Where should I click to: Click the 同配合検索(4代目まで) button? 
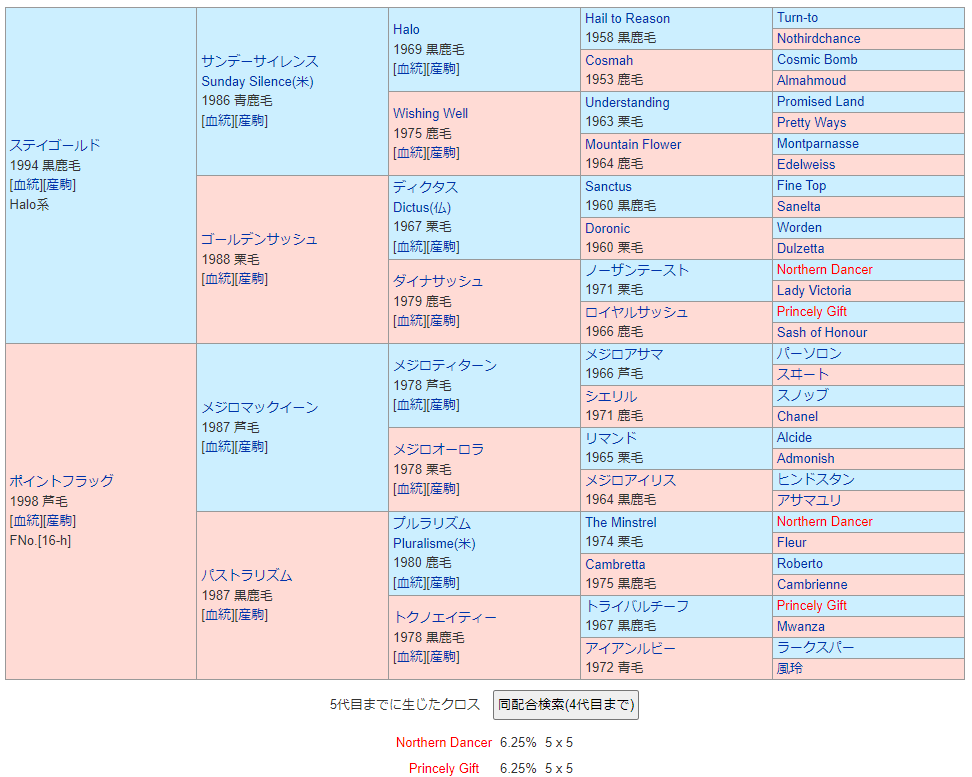click(x=566, y=705)
